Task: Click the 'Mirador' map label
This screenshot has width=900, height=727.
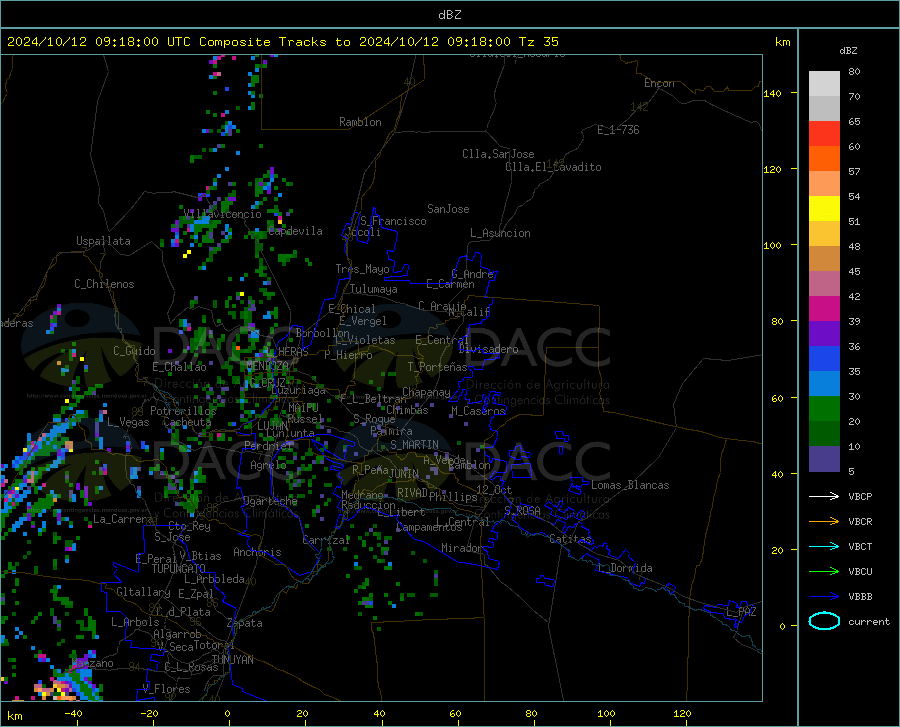Action: coord(462,548)
